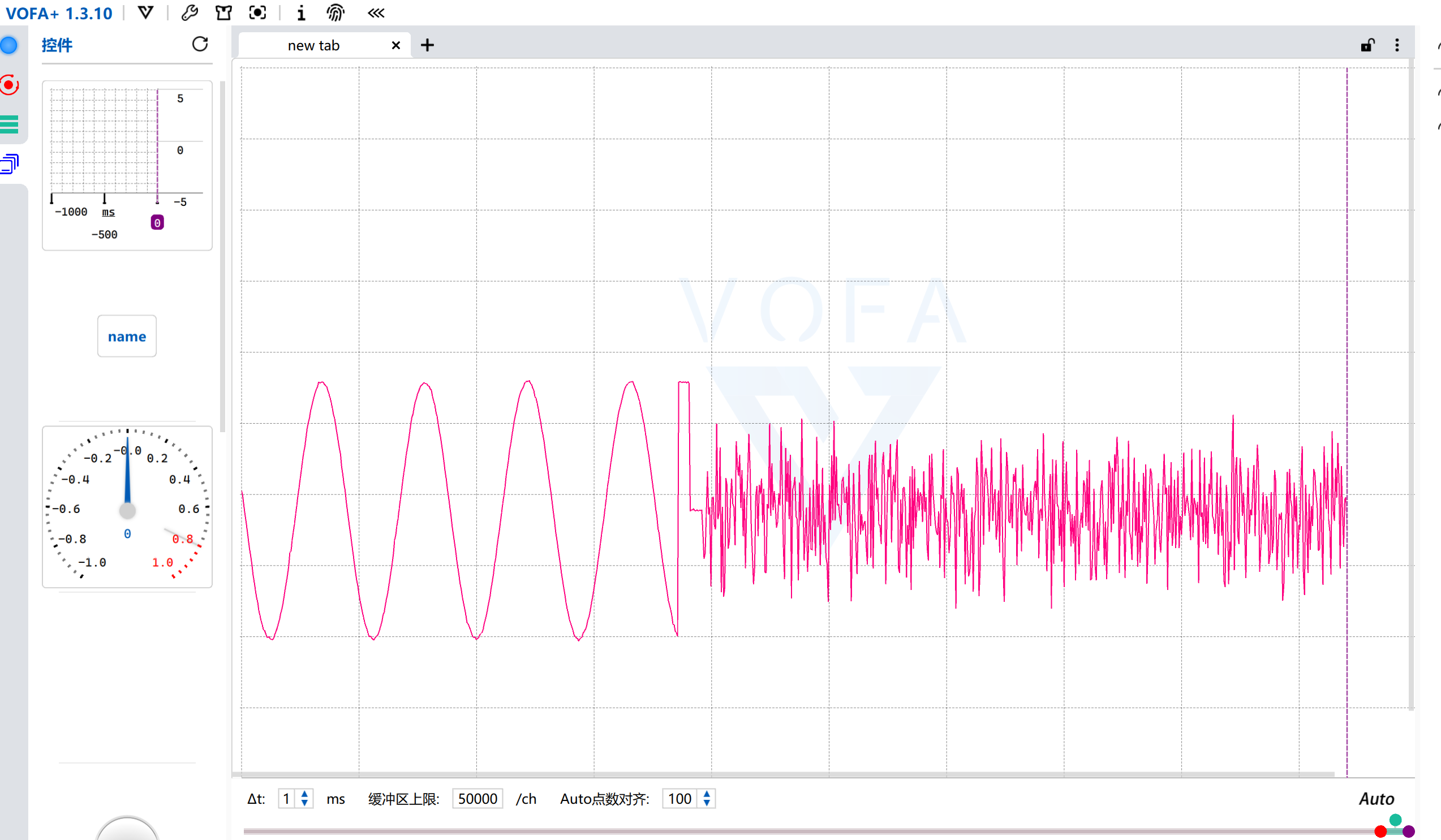Open the wrench settings tool
This screenshot has width=1441, height=840.
tap(190, 12)
